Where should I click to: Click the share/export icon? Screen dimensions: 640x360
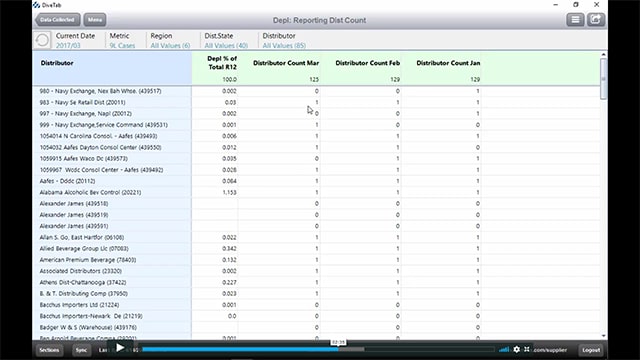(x=596, y=20)
